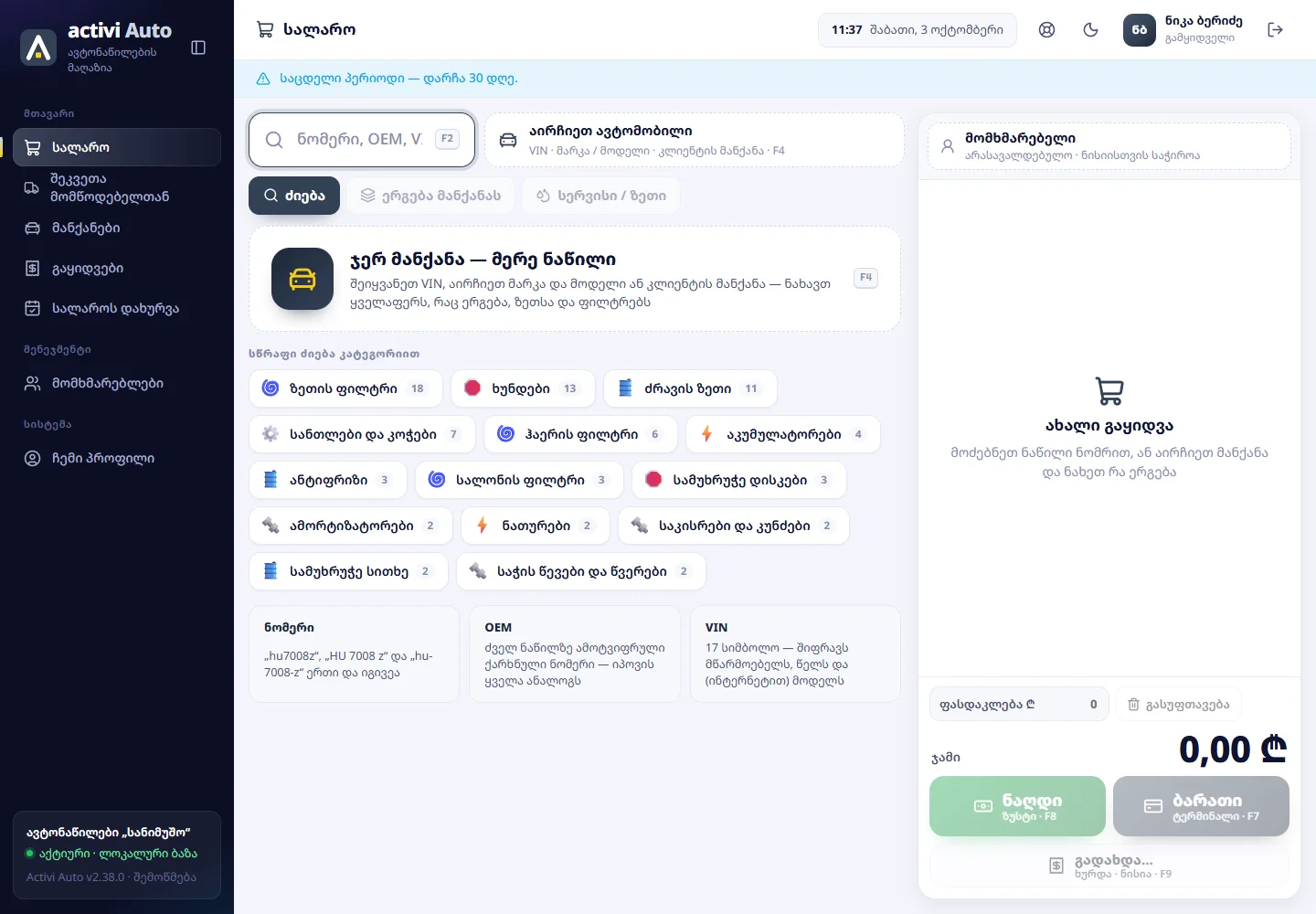1316x914 pixels.
Task: Switch to ერგება მანქანას tab
Action: pyautogui.click(x=430, y=196)
